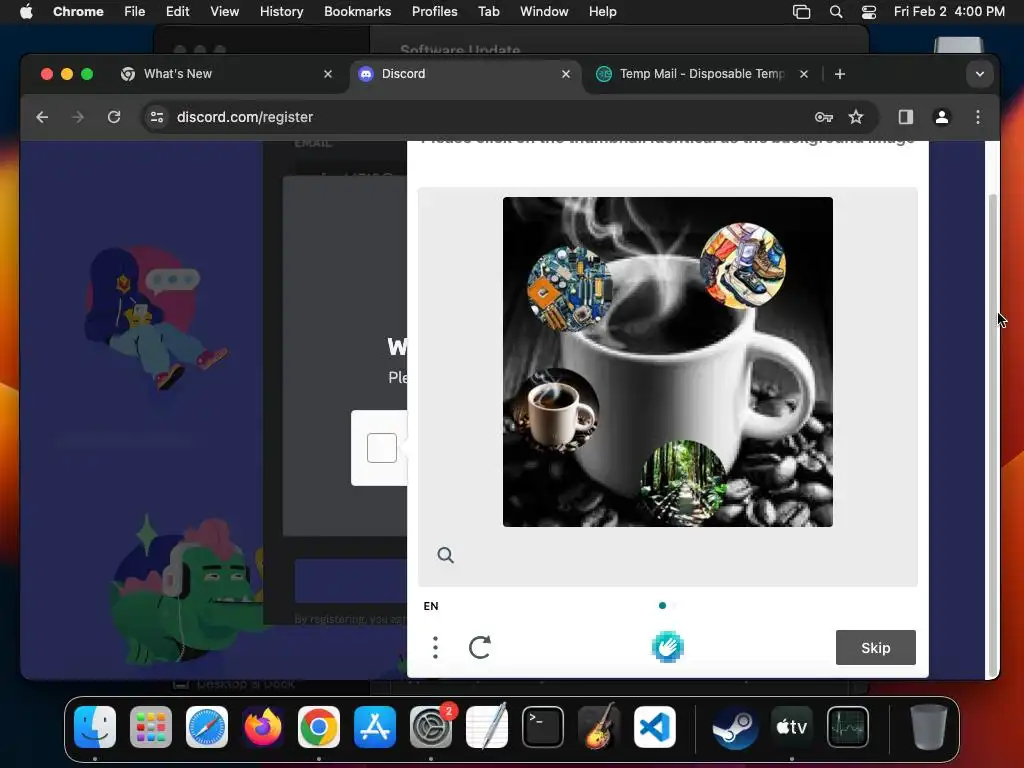Open the Tab menu
Screen dimensions: 1024x768
click(x=488, y=11)
